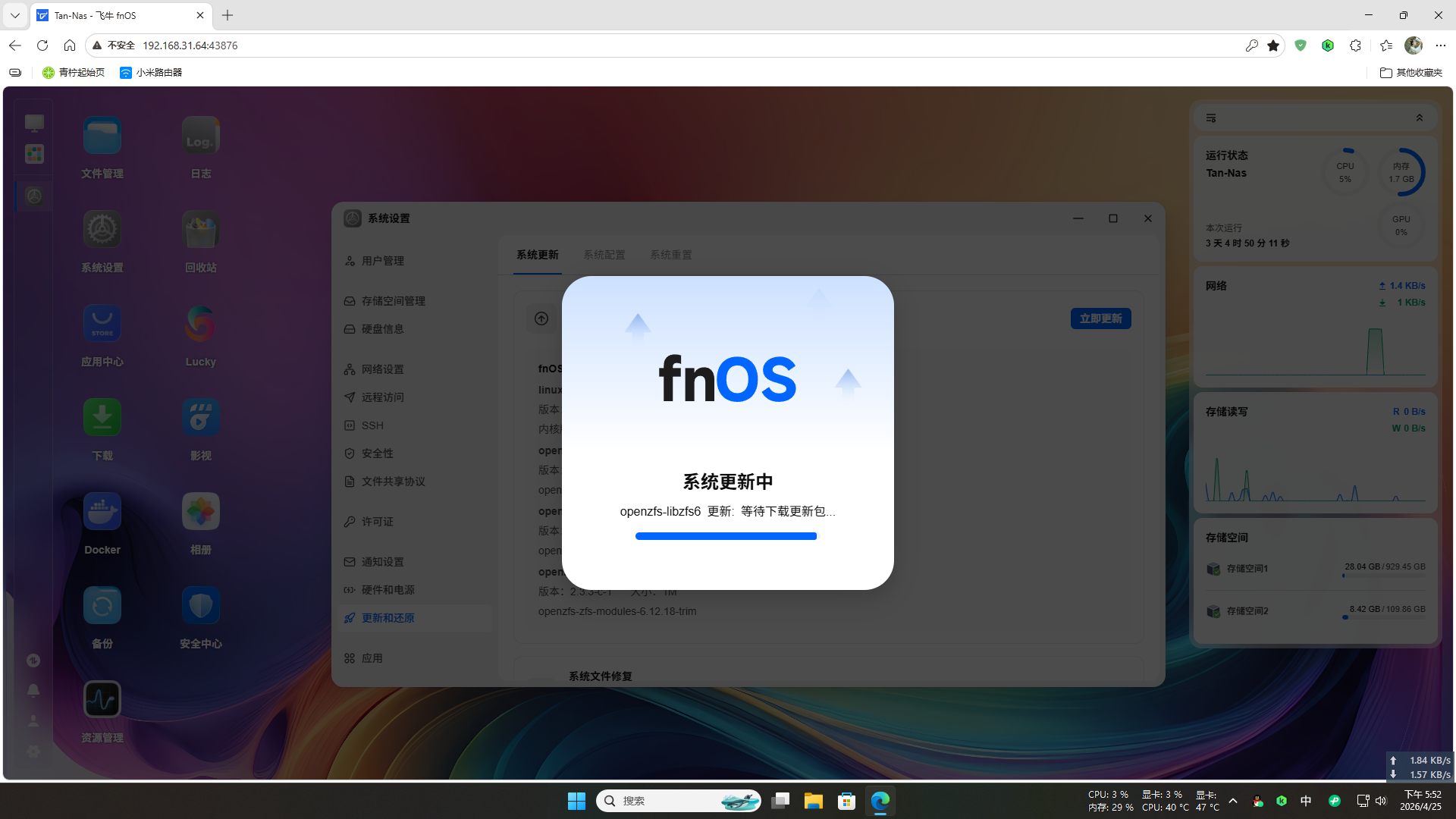Open the user account icon in the left dock

(x=33, y=721)
